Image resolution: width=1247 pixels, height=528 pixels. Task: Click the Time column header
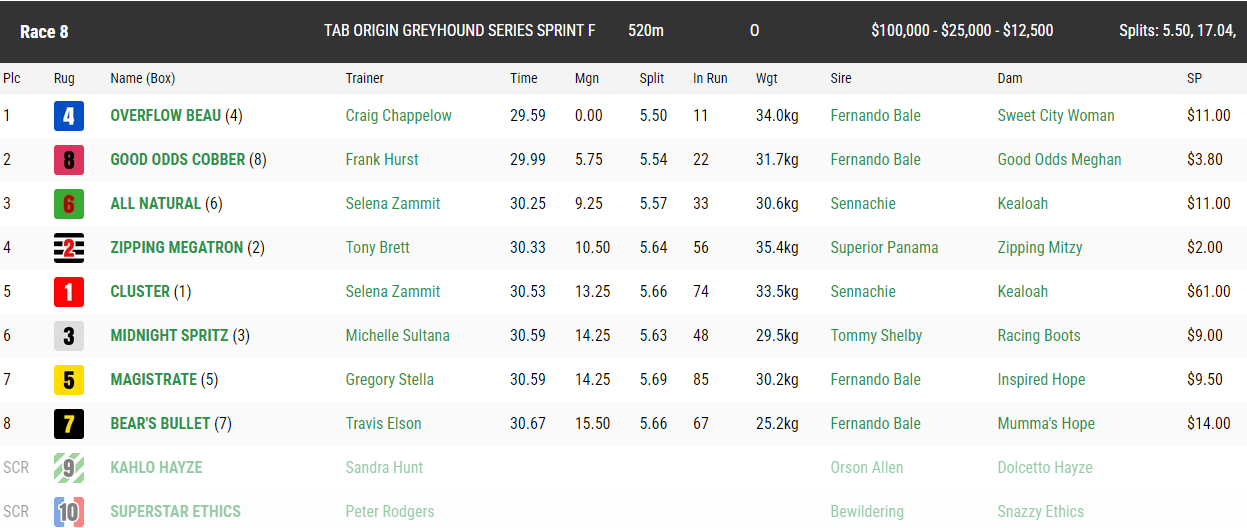click(x=523, y=78)
